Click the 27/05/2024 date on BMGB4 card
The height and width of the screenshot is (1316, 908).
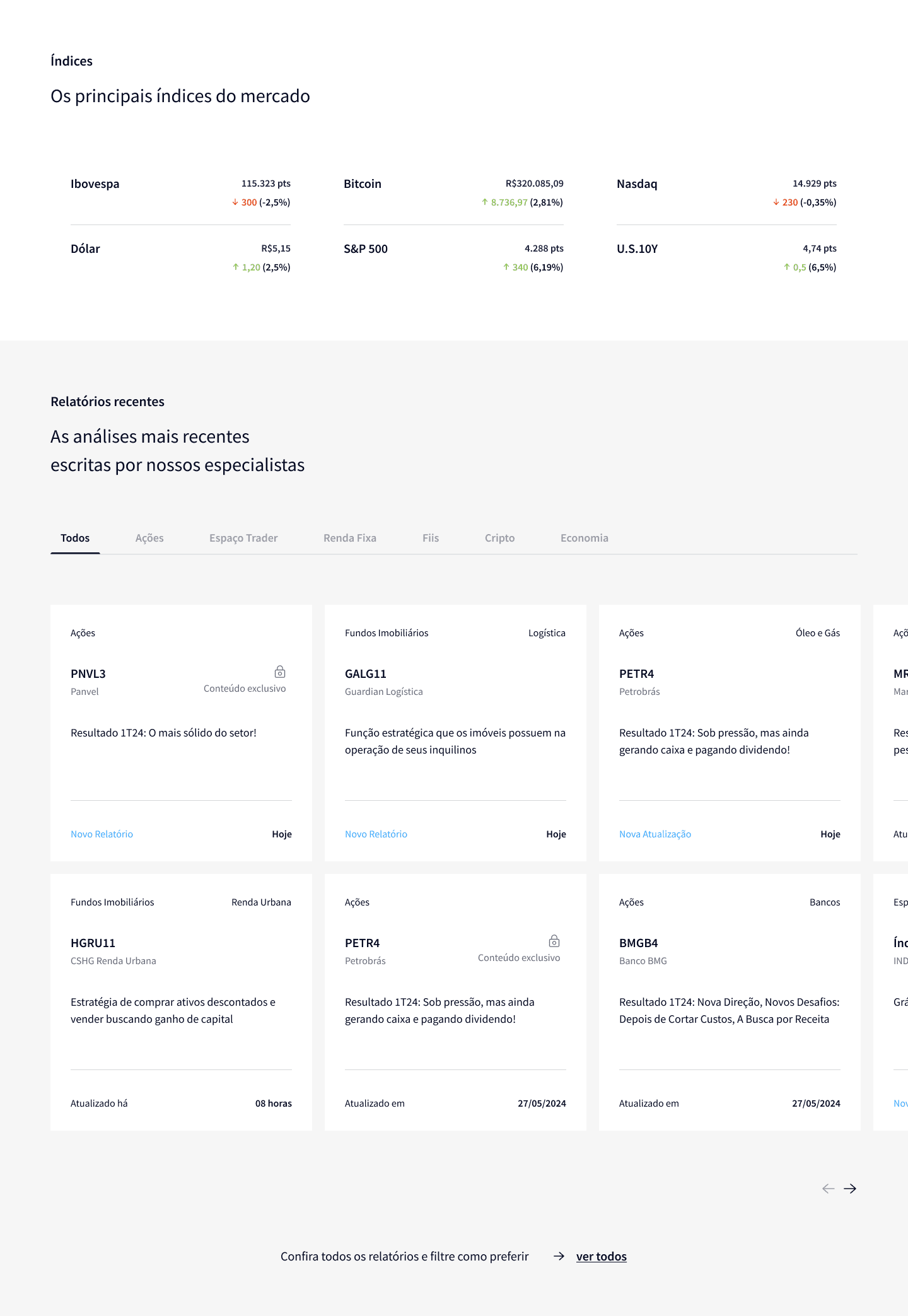click(816, 1103)
